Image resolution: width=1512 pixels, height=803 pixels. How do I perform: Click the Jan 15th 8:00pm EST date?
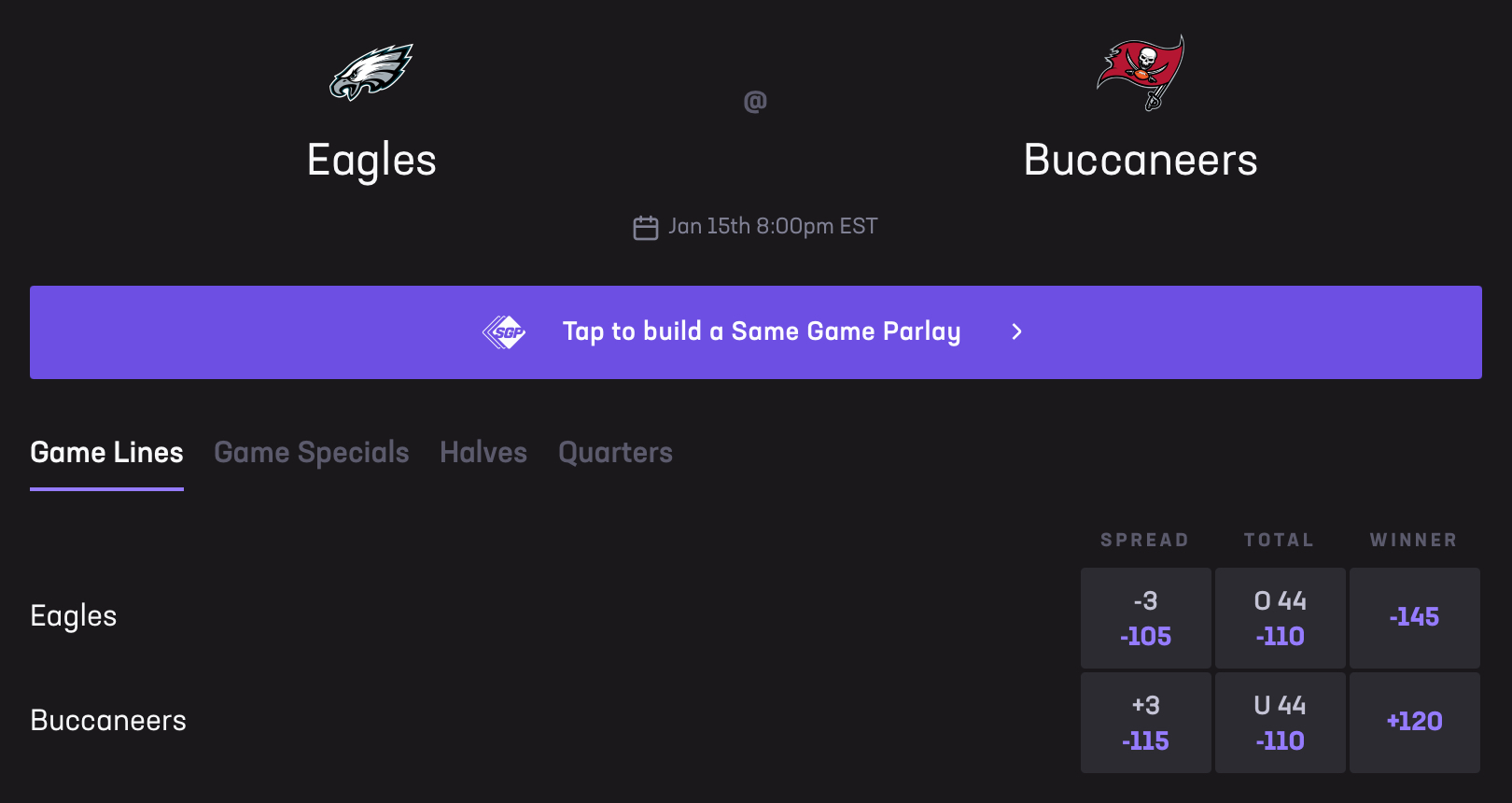pos(773,227)
